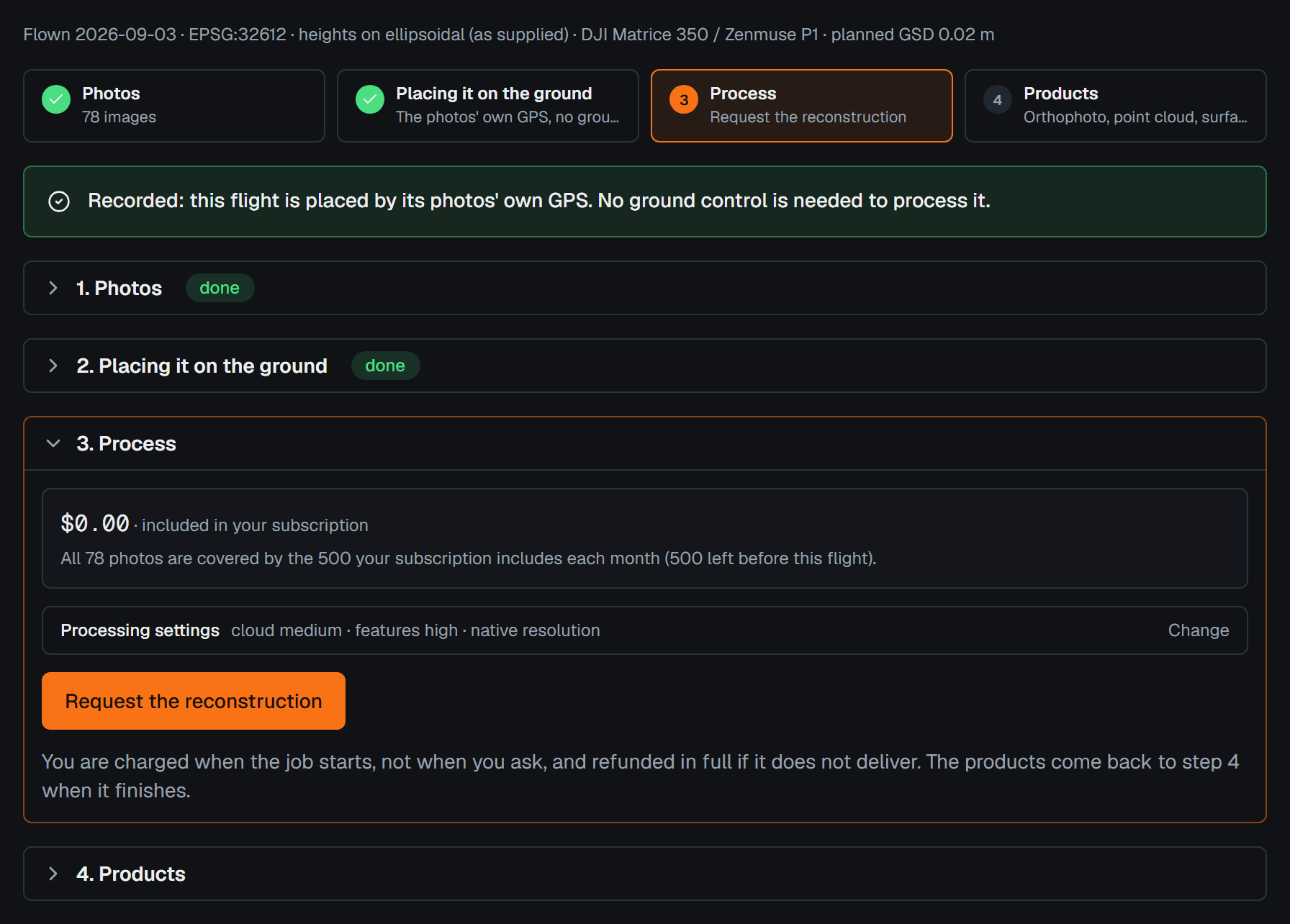Select the Process step card
Image resolution: width=1290 pixels, height=924 pixels.
[x=802, y=106]
